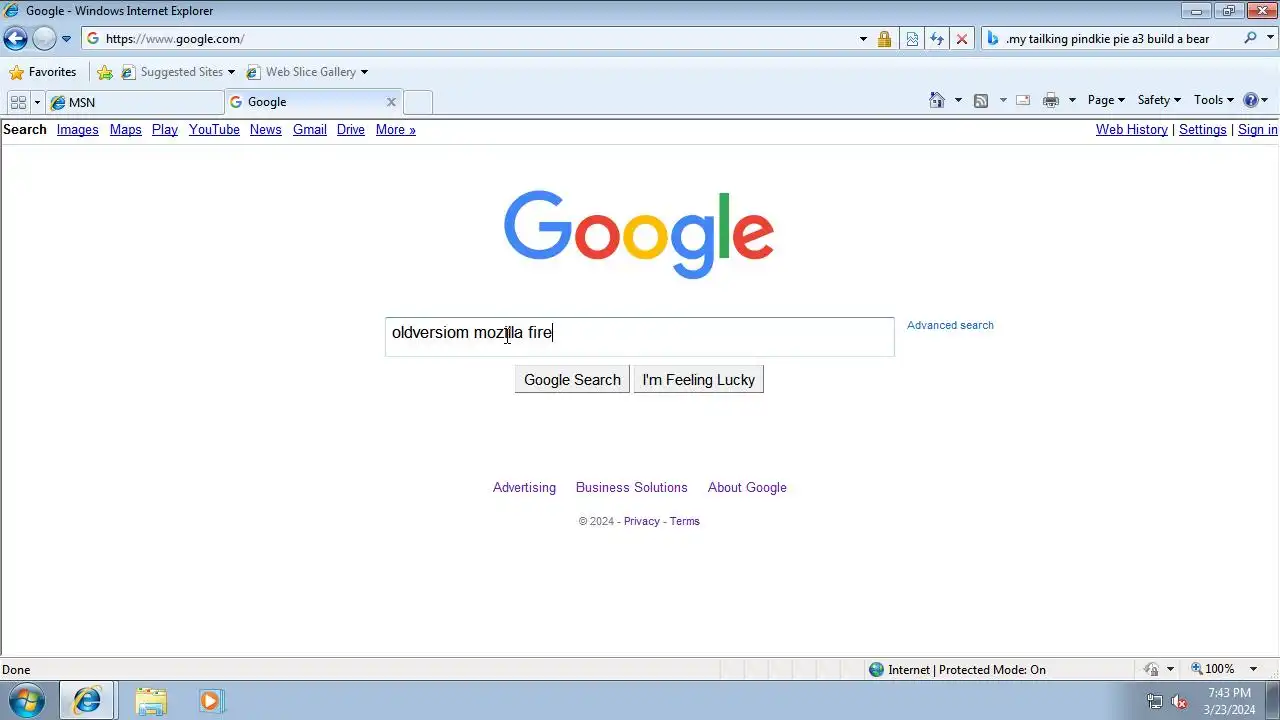Screen dimensions: 1280x720
Task: Click the Read Mail envelope icon
Action: tap(1023, 100)
